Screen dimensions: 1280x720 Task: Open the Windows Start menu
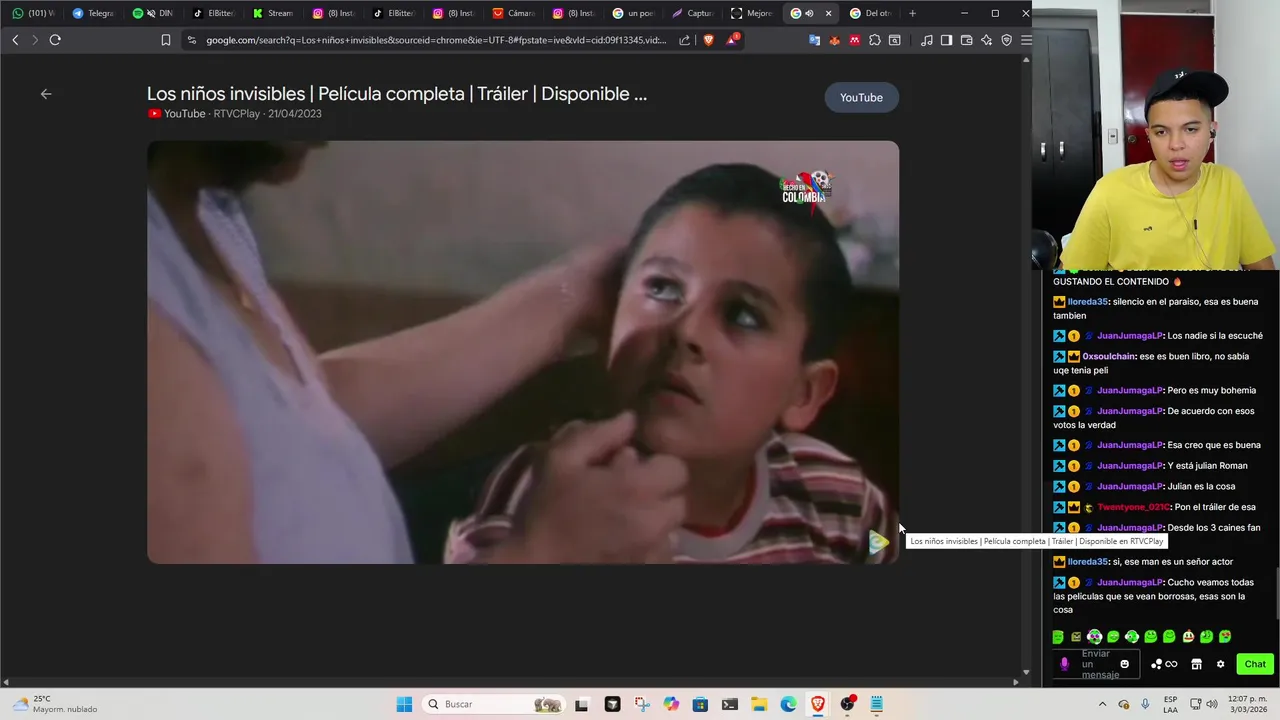pos(404,704)
